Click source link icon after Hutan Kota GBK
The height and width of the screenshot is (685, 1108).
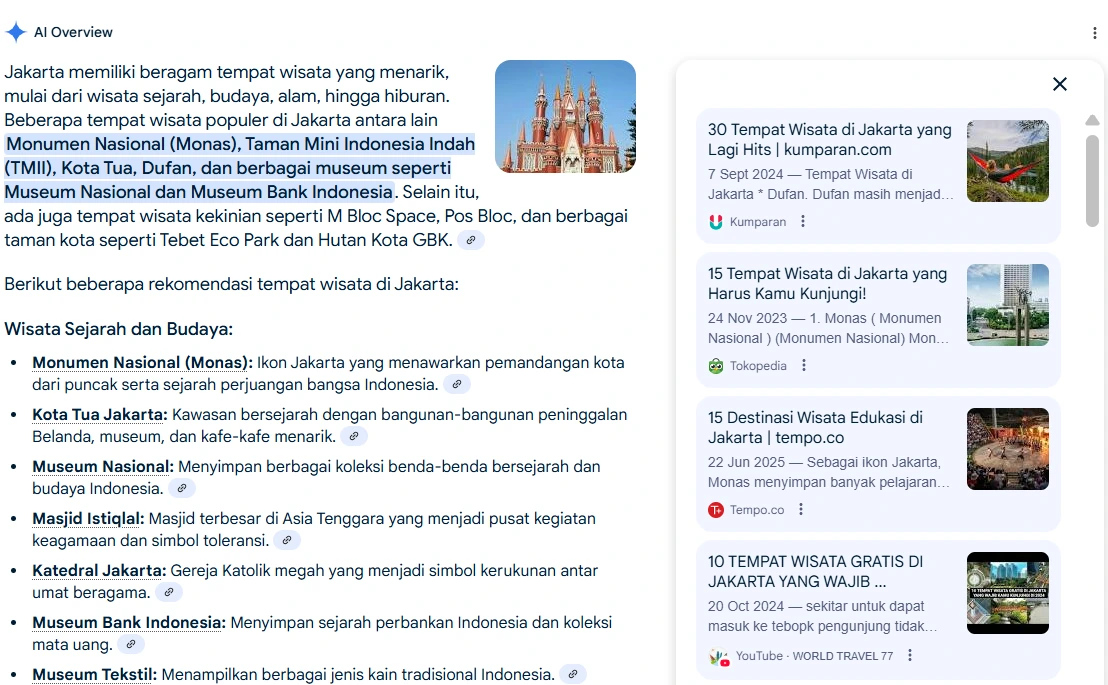click(471, 240)
